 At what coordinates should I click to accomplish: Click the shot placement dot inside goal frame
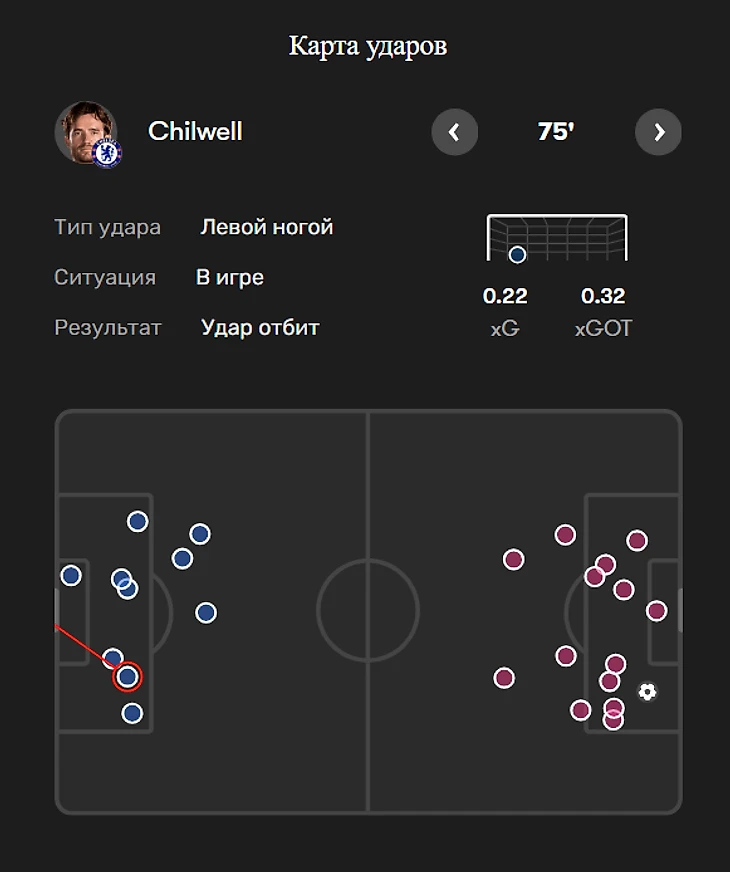tap(517, 255)
